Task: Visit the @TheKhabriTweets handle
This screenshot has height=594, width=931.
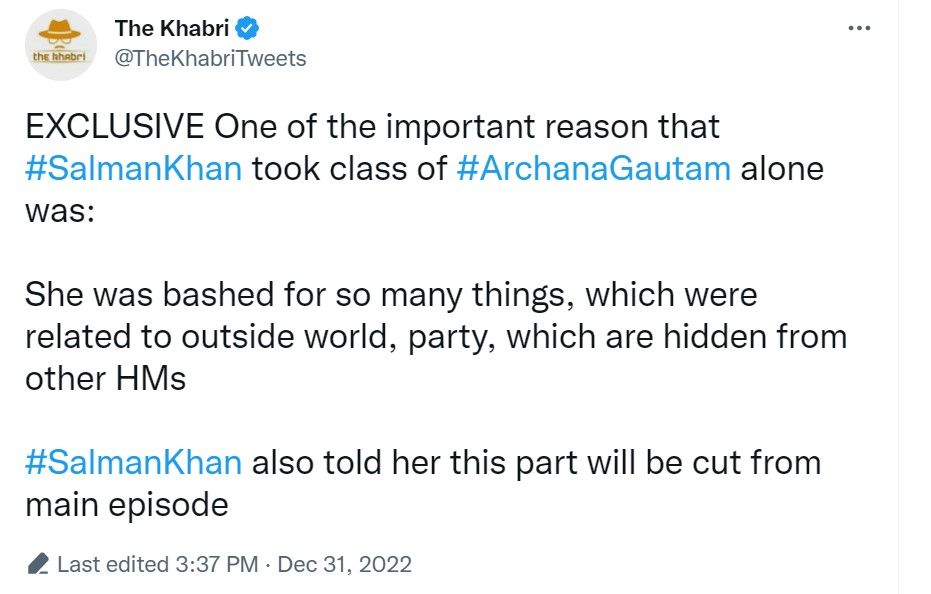Action: [211, 58]
